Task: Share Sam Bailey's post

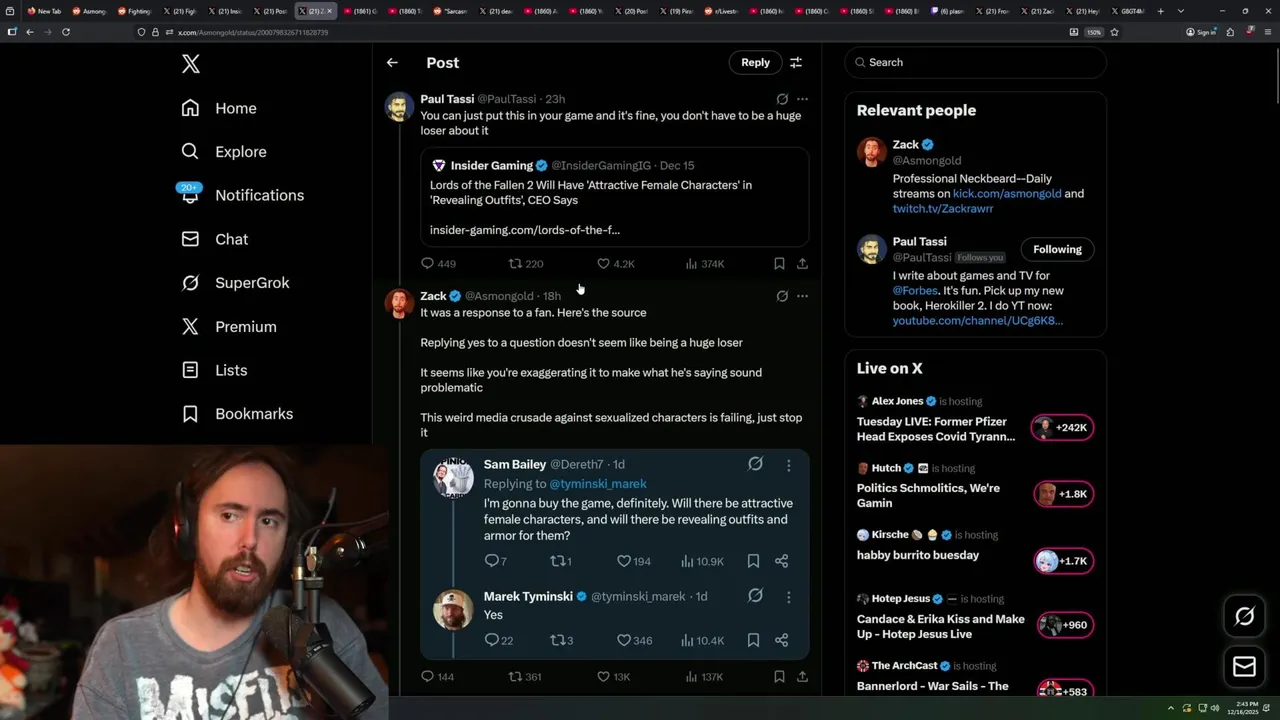Action: point(782,561)
